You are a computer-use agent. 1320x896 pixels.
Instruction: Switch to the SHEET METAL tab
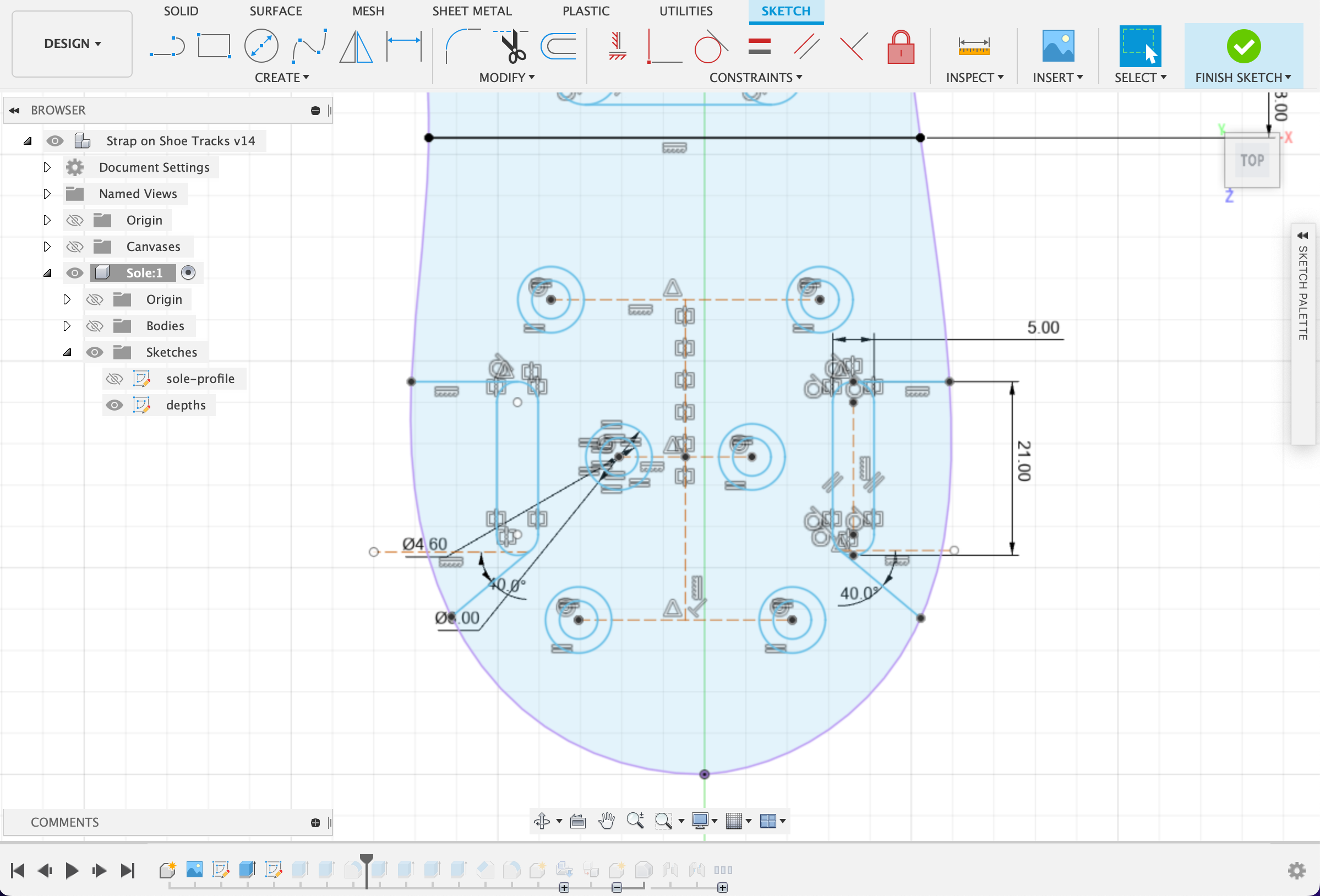pos(472,11)
